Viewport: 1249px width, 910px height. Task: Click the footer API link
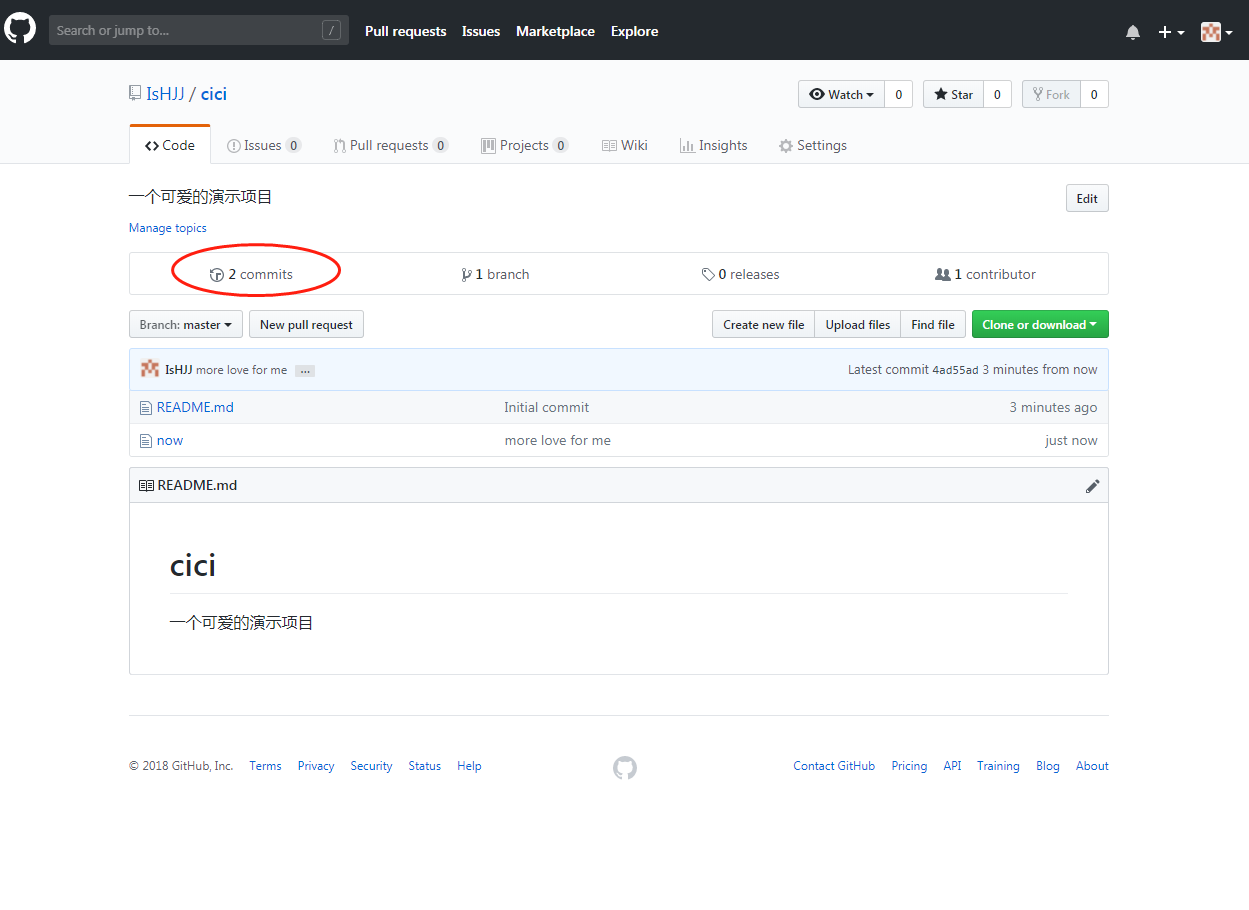[952, 766]
